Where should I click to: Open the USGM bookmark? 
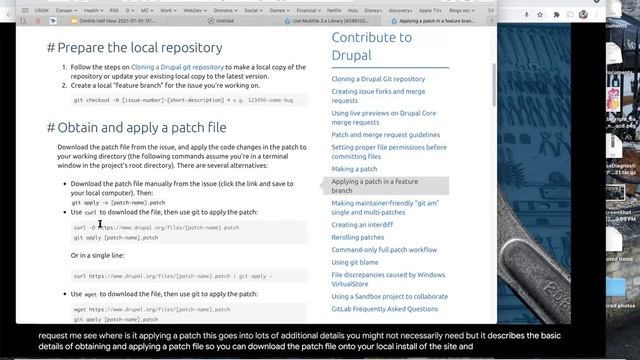pyautogui.click(x=42, y=10)
